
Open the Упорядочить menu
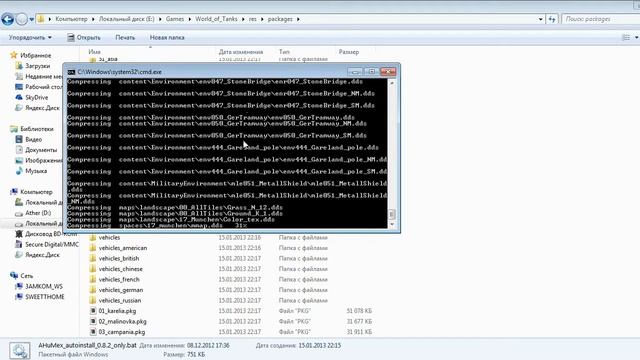click(x=30, y=38)
